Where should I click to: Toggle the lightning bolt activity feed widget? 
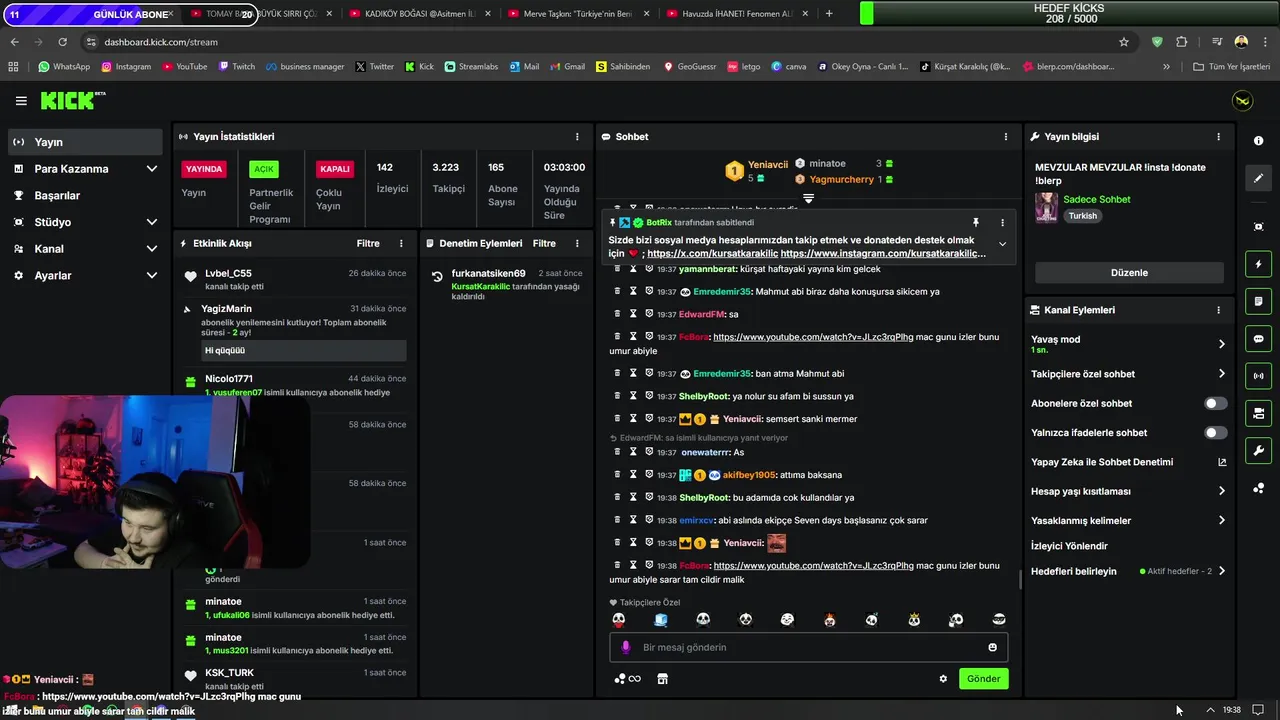[x=1258, y=265]
